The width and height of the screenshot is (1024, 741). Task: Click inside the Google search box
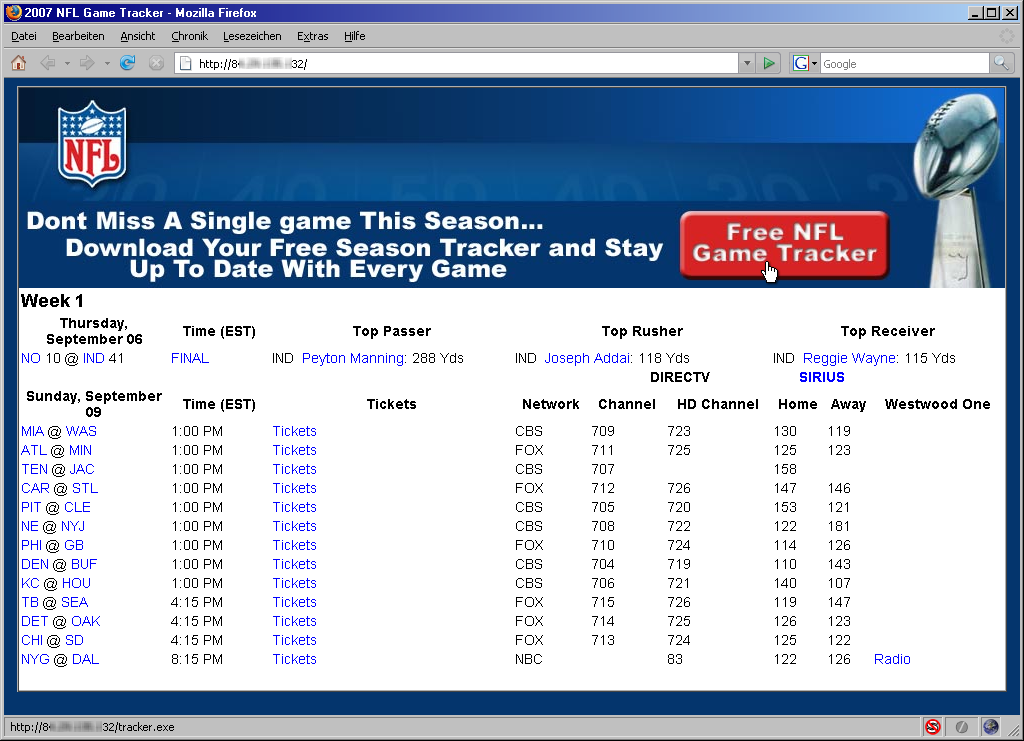tap(904, 63)
